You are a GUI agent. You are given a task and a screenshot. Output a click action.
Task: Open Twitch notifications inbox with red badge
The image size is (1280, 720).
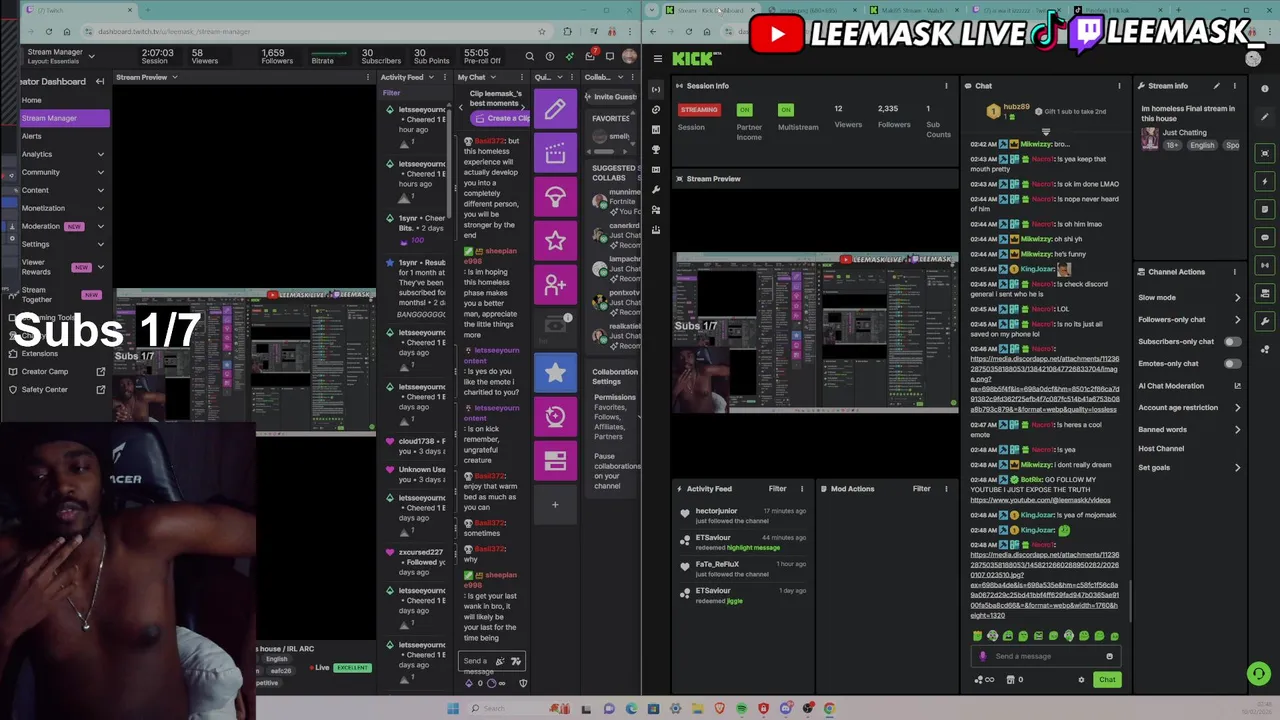pos(590,56)
